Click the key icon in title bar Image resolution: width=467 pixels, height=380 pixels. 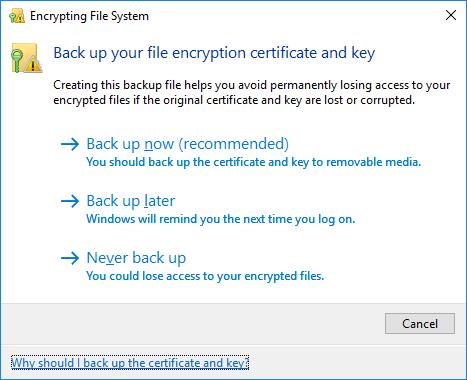(17, 16)
